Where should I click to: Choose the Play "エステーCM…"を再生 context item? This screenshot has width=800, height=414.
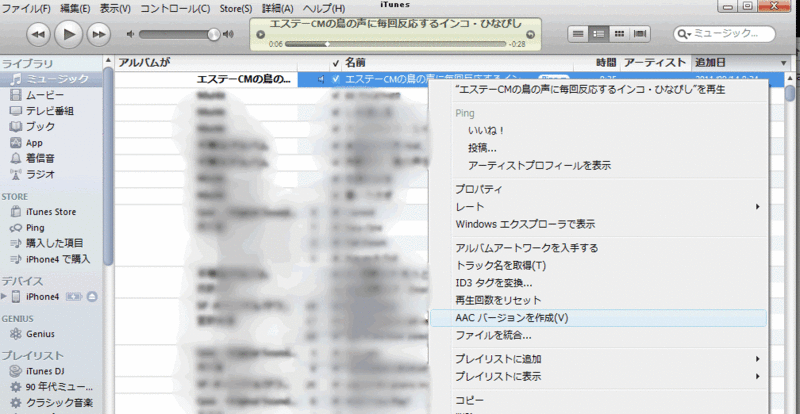tap(590, 90)
